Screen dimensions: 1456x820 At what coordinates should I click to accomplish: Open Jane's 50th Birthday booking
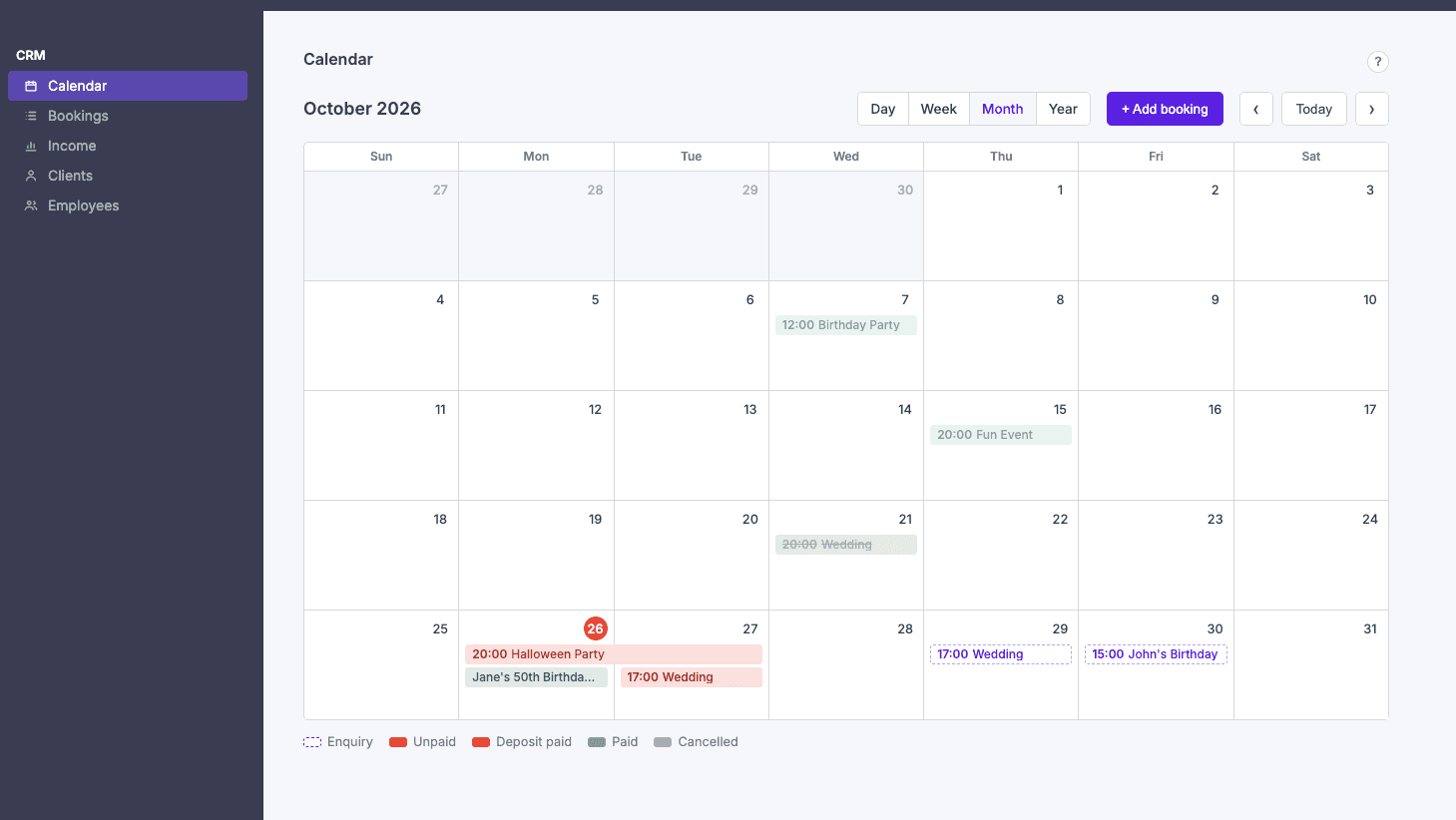536,677
